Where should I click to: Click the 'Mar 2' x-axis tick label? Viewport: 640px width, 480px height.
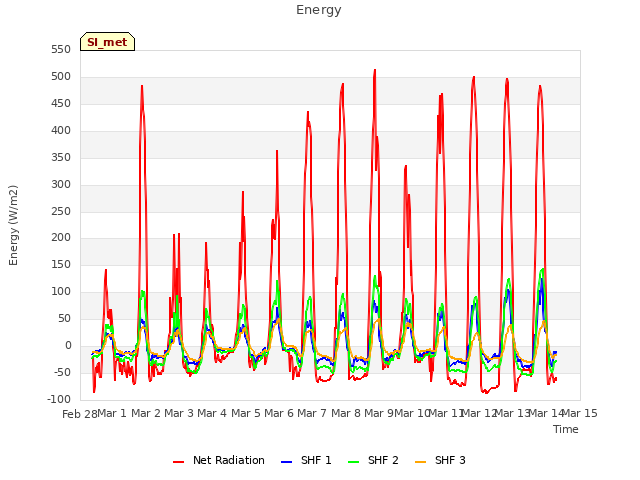click(146, 413)
